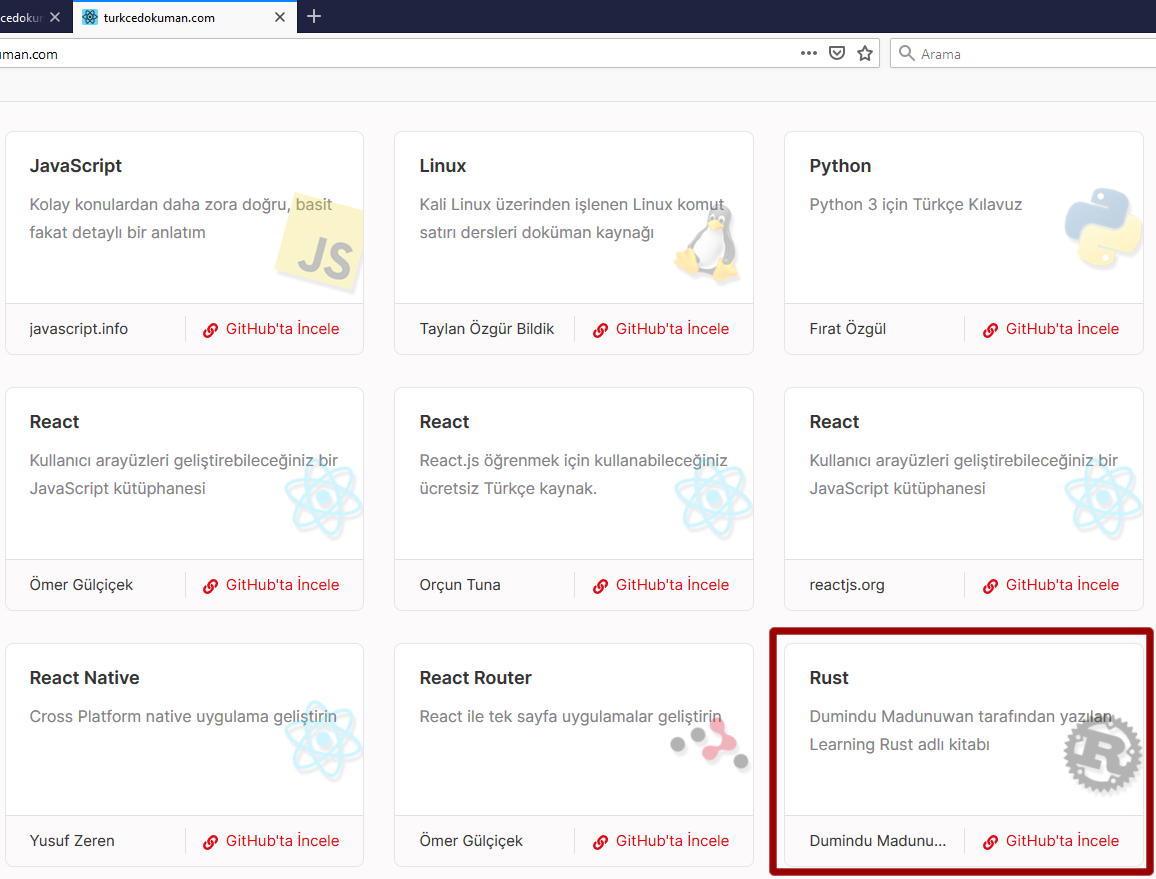1156x879 pixels.
Task: Open the browser page actions three-dot menu
Action: pyautogui.click(x=809, y=53)
